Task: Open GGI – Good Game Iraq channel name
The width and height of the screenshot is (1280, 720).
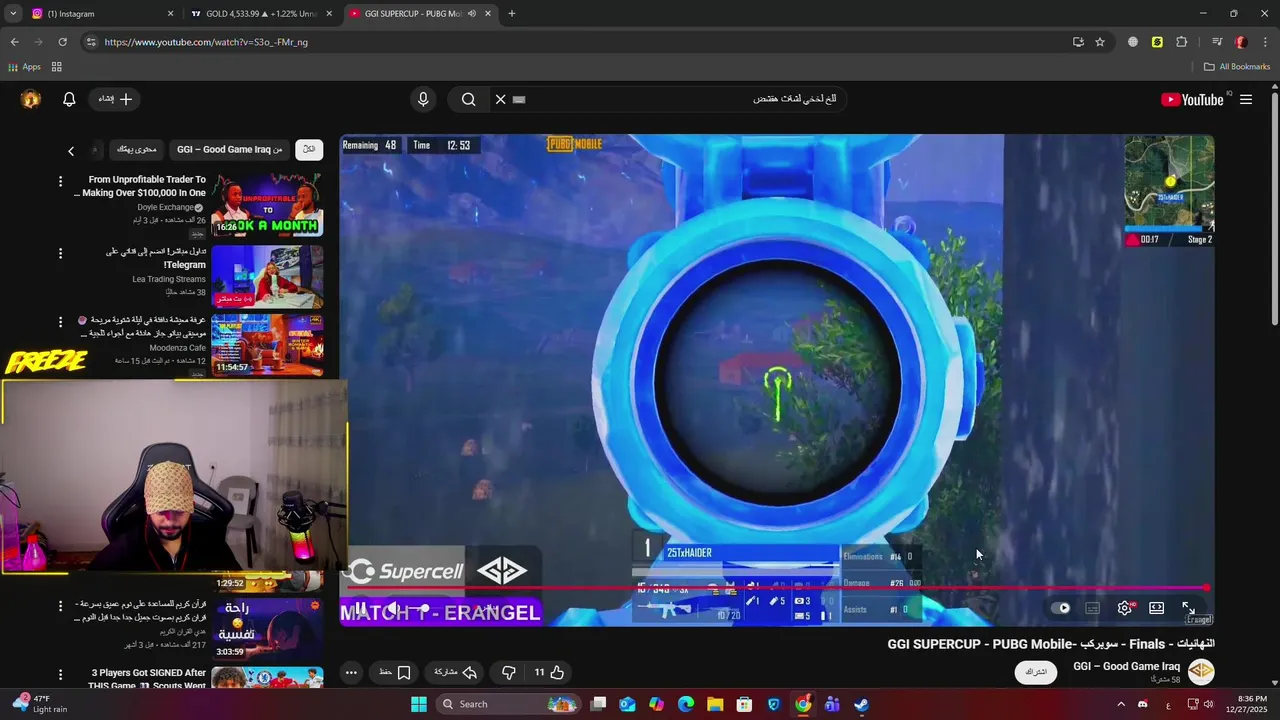Action: click(1127, 666)
